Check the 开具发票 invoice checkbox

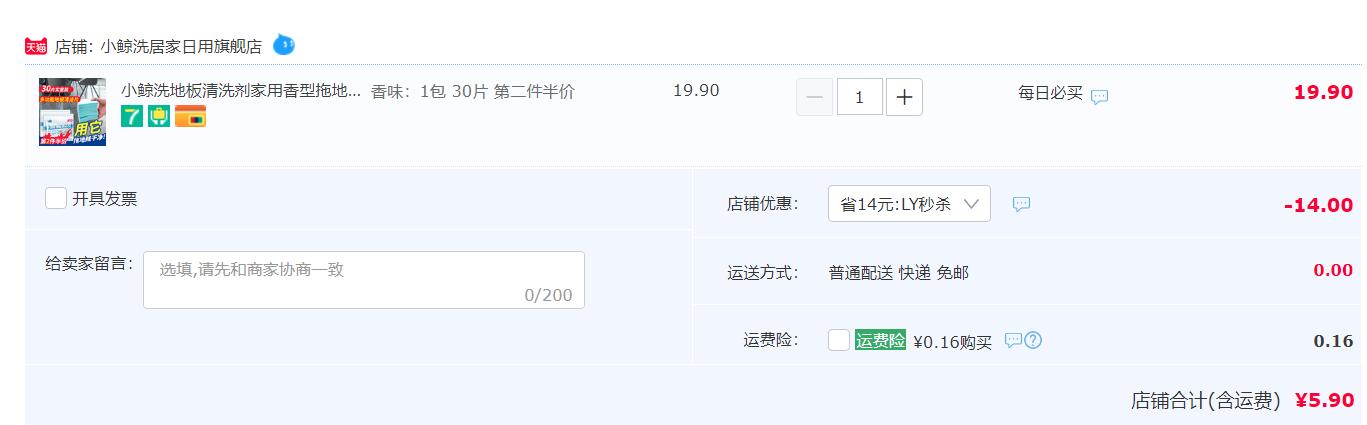56,198
